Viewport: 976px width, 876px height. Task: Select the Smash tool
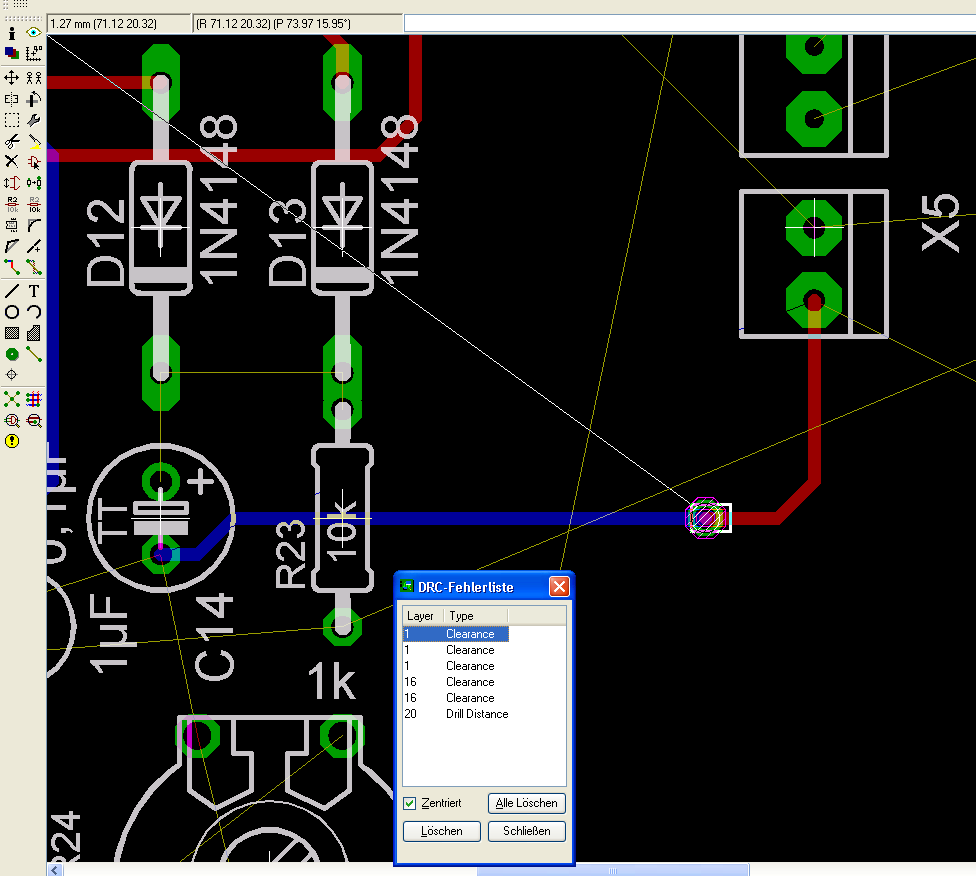11,225
